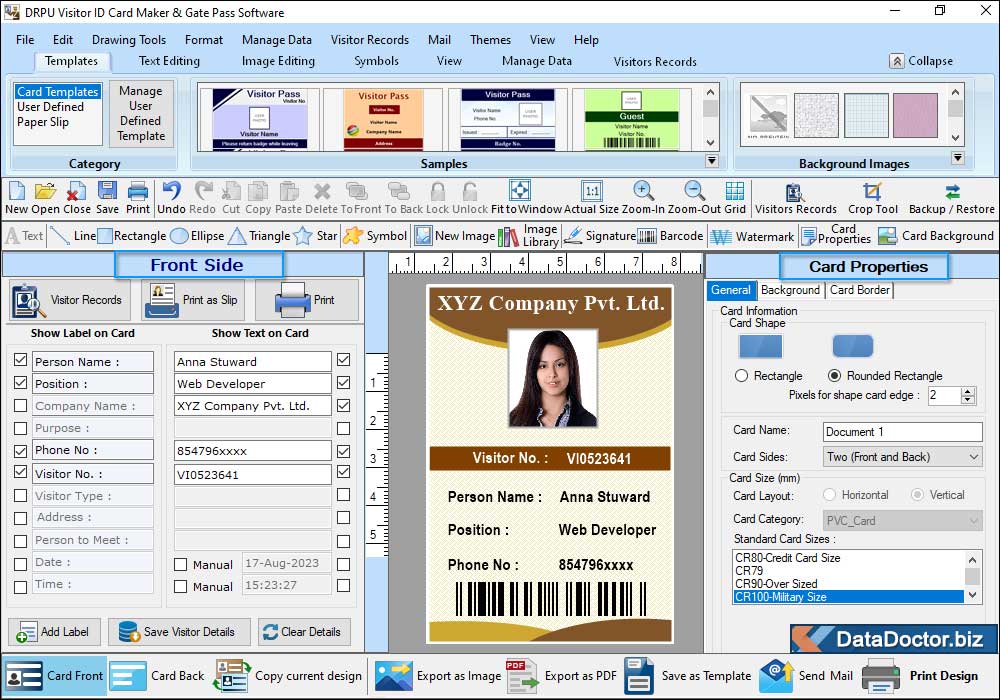Switch to the Card Back view
1000x700 pixels.
pyautogui.click(x=158, y=676)
